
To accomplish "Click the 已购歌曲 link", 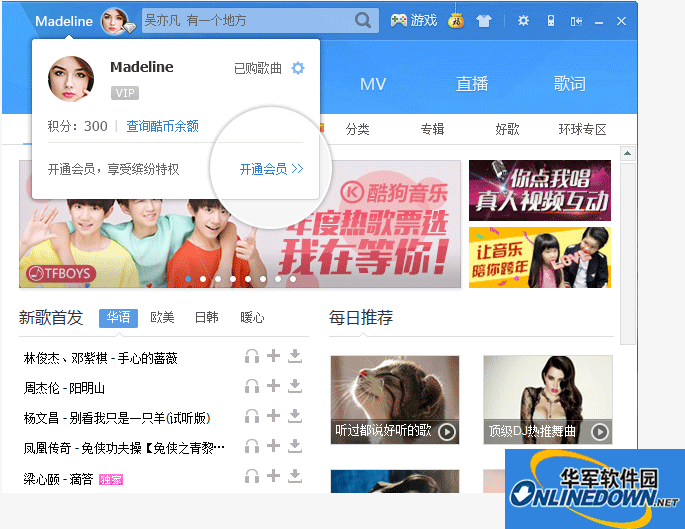I will (258, 68).
